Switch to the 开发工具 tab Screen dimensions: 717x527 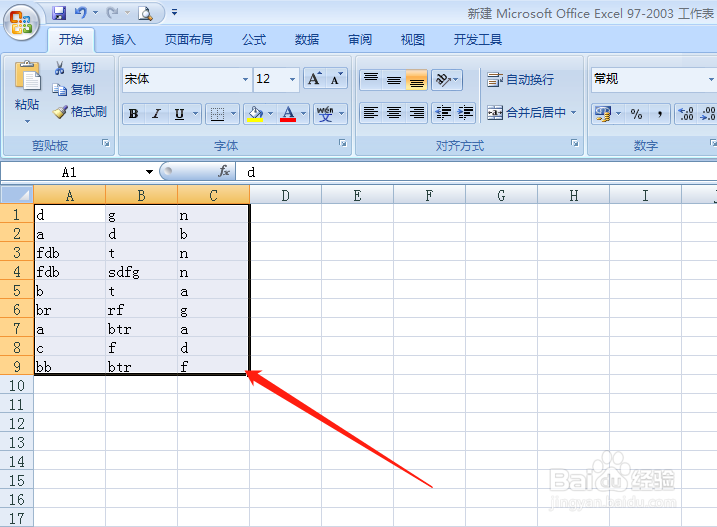(x=477, y=40)
